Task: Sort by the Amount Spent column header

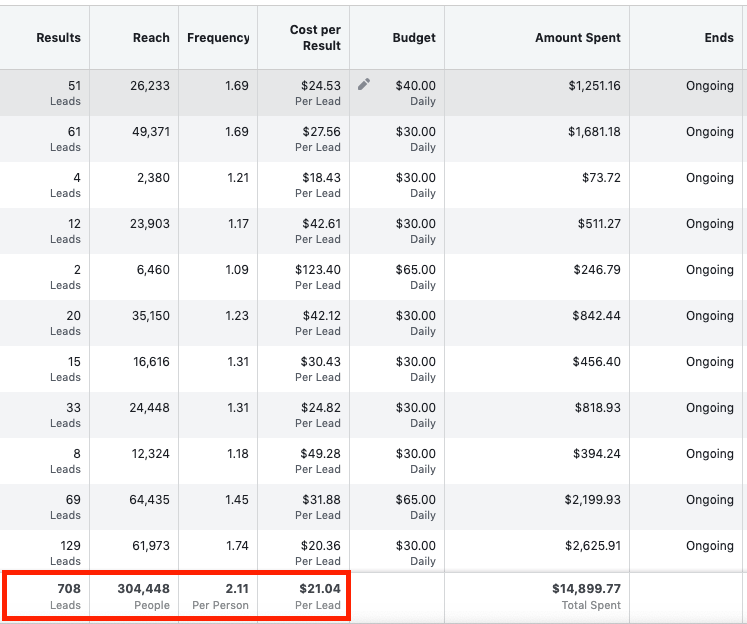Action: (x=578, y=38)
